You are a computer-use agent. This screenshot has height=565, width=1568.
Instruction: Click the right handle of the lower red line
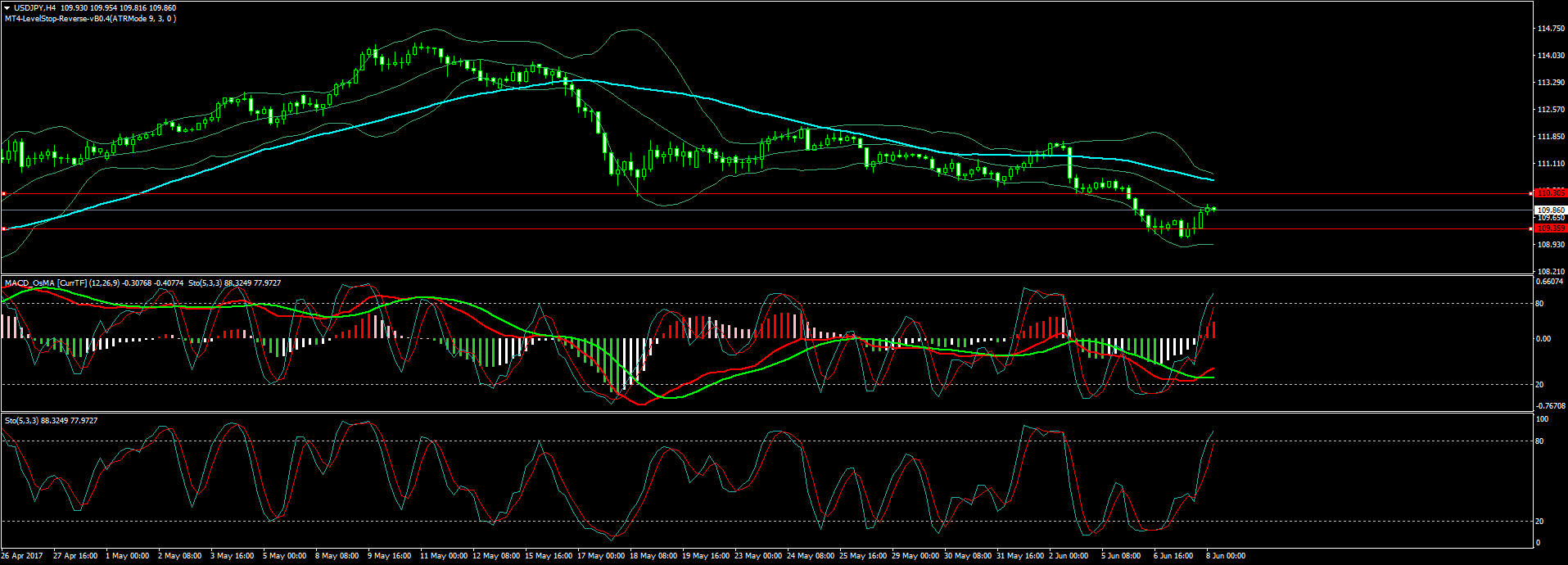(1531, 229)
